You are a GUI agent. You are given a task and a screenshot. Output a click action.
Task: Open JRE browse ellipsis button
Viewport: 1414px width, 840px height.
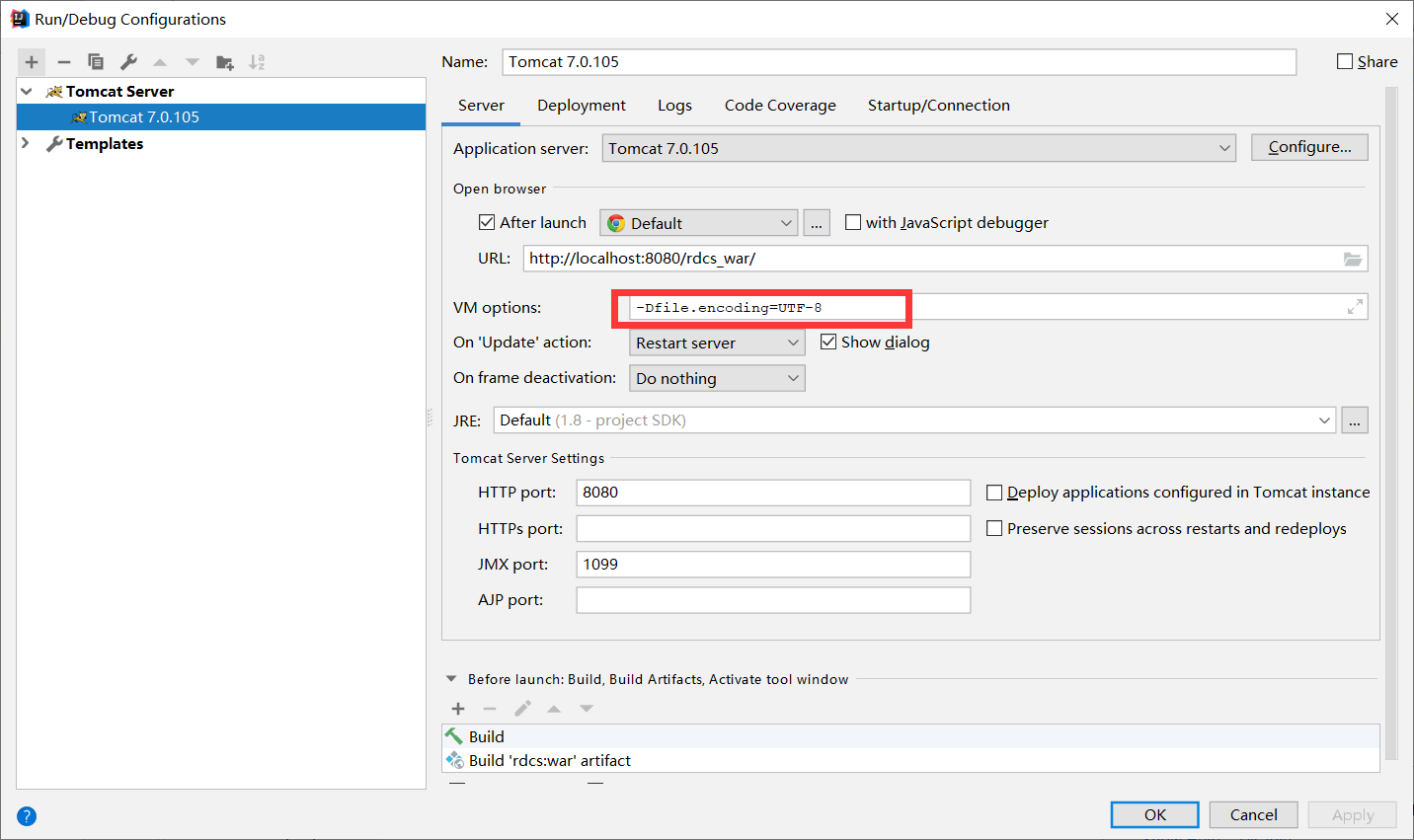[1355, 420]
